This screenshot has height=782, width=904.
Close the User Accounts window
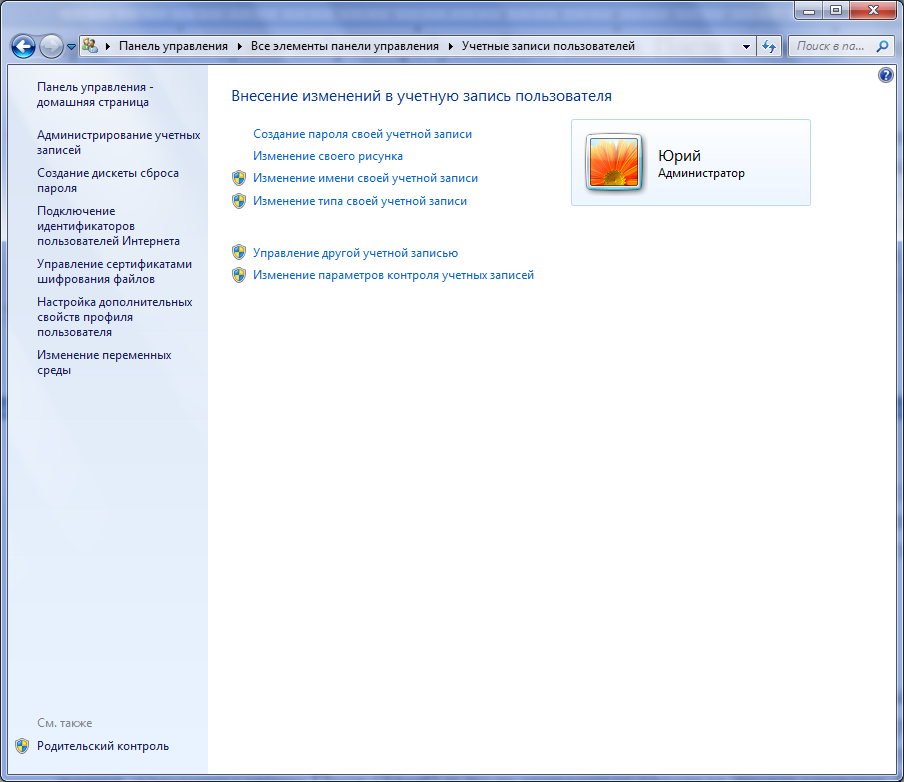(x=873, y=10)
